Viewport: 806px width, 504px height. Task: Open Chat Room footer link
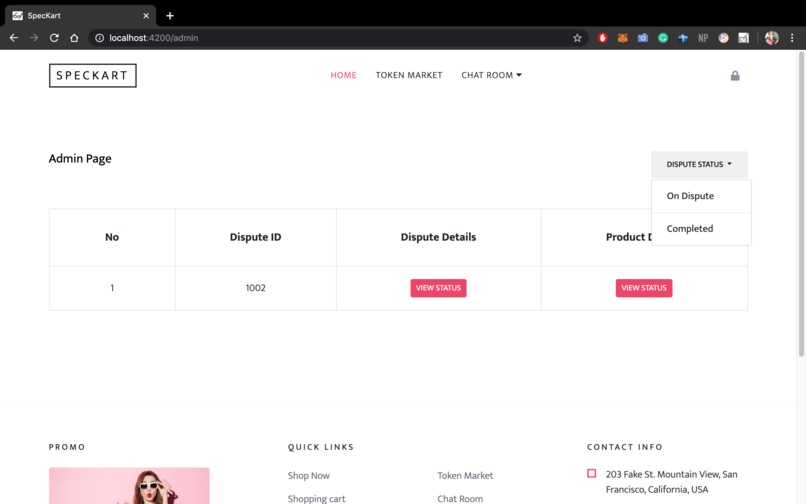tap(460, 498)
